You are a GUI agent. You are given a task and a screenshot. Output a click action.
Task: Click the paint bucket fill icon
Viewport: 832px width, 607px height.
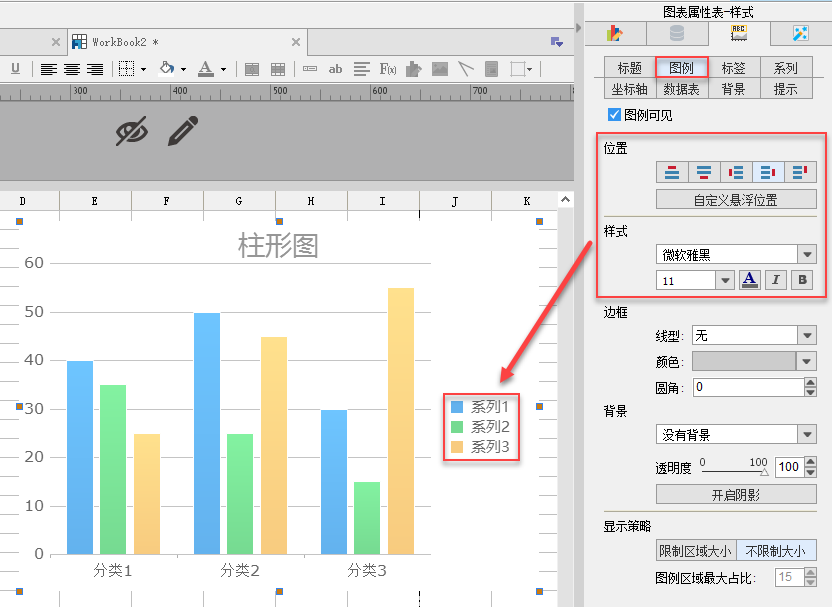(x=167, y=68)
